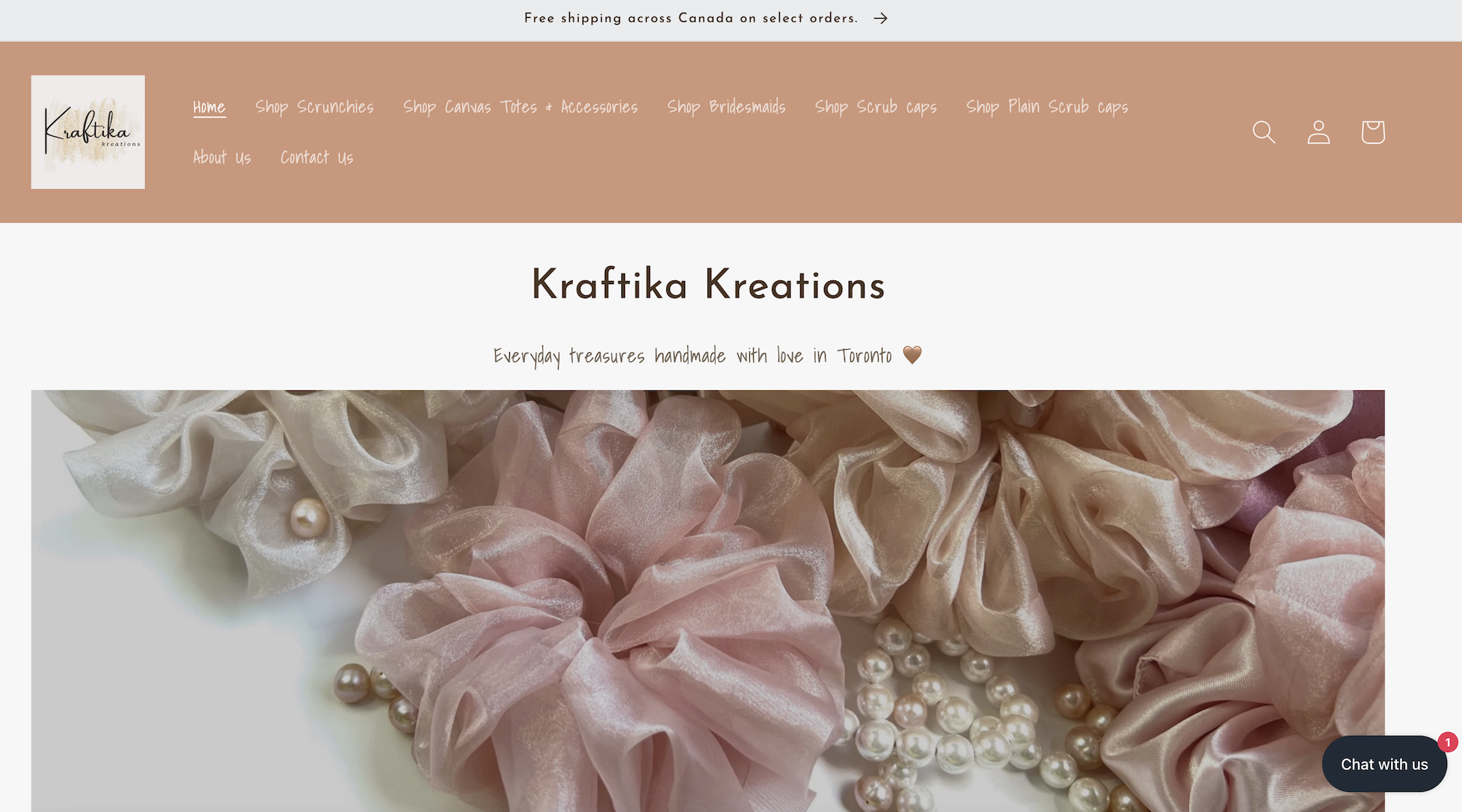
Task: Click the account login person icon
Action: coord(1318,132)
